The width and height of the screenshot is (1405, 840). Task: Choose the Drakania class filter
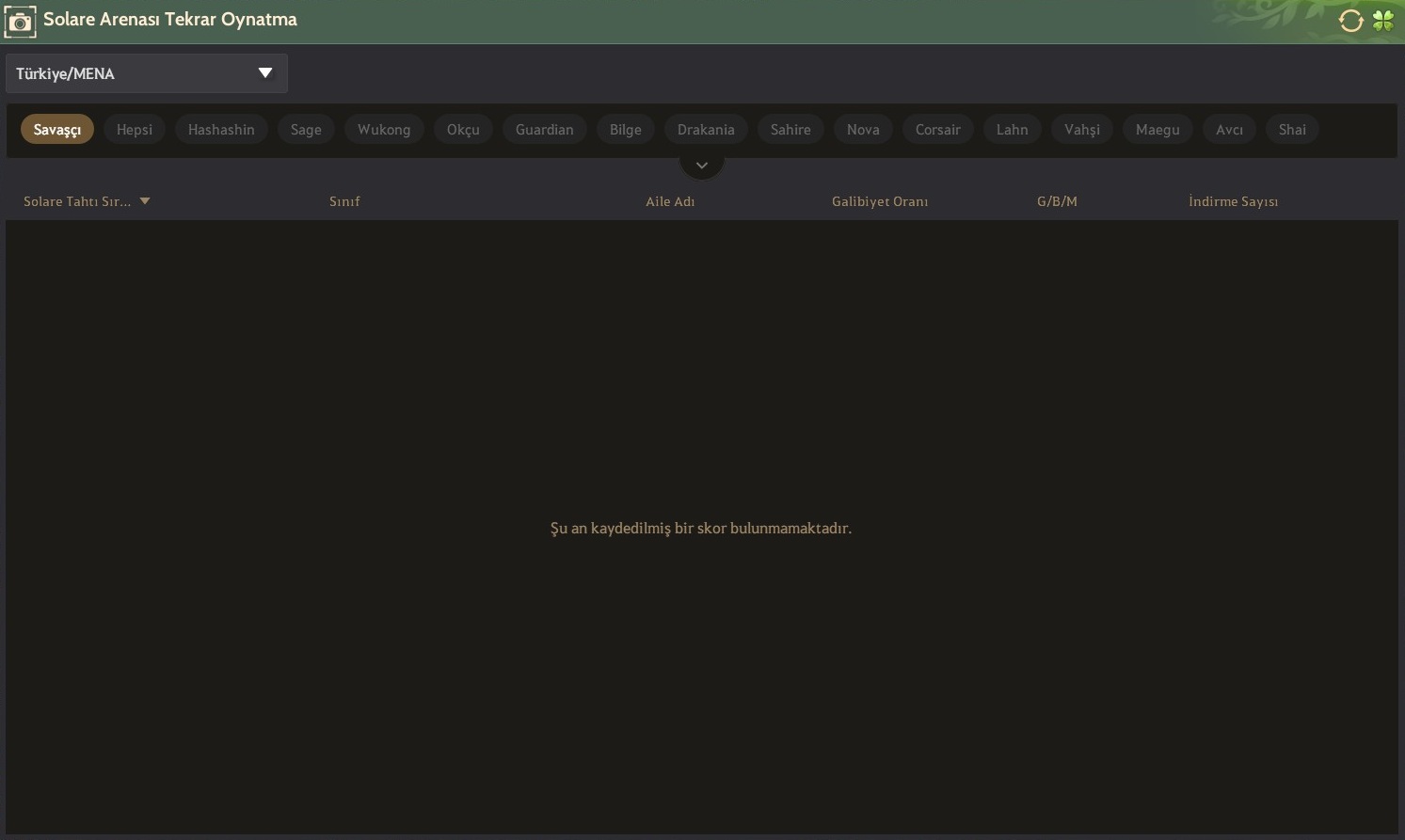pyautogui.click(x=706, y=130)
